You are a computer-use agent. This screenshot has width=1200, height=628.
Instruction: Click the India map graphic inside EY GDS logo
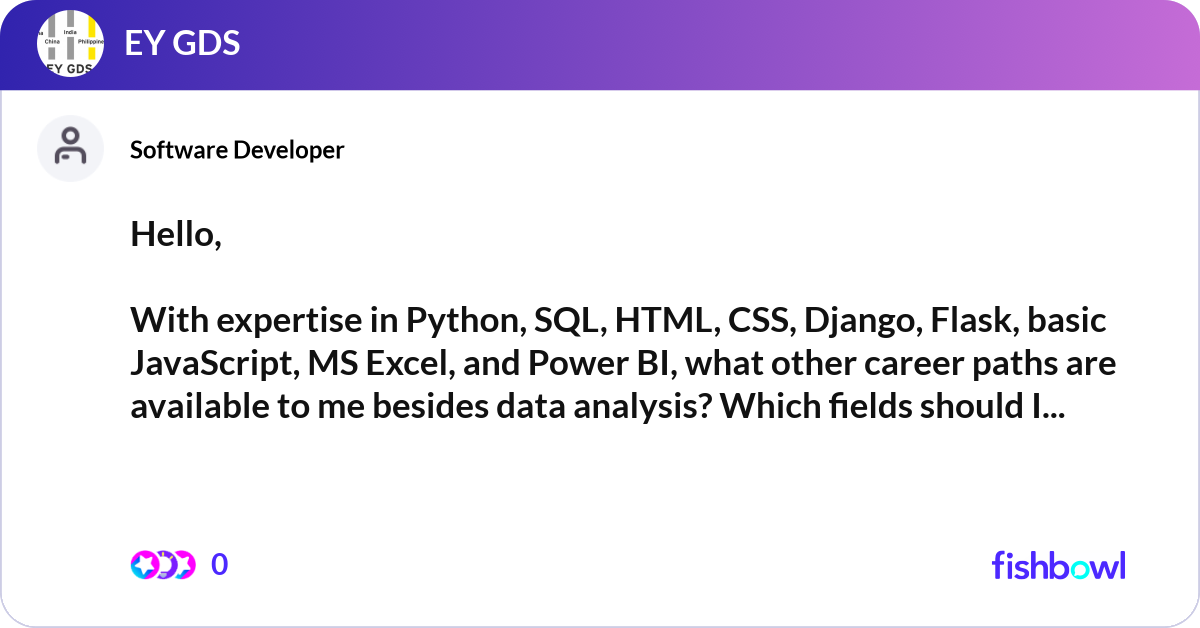coord(70,33)
